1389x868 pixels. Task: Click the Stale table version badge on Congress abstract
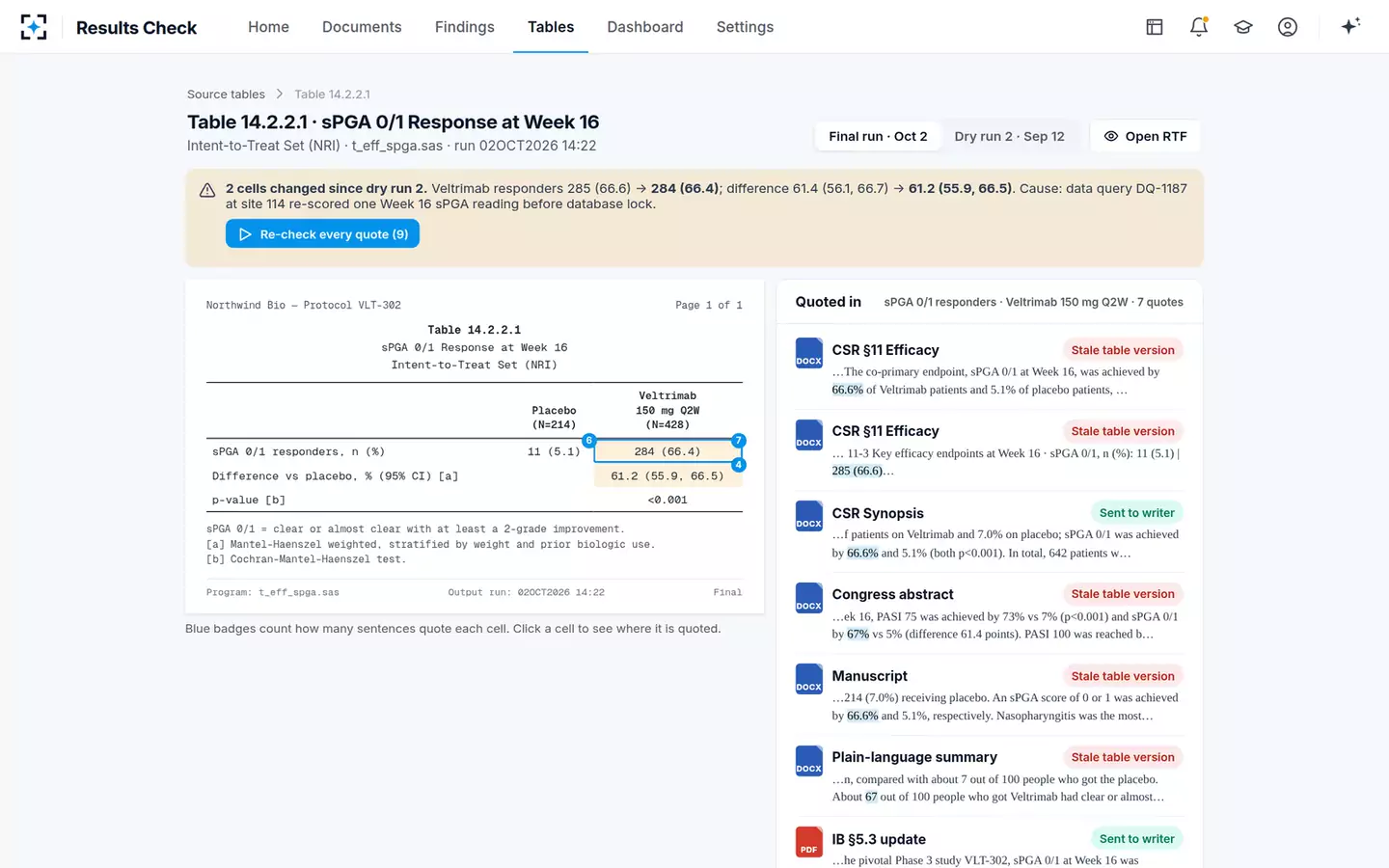(1123, 594)
